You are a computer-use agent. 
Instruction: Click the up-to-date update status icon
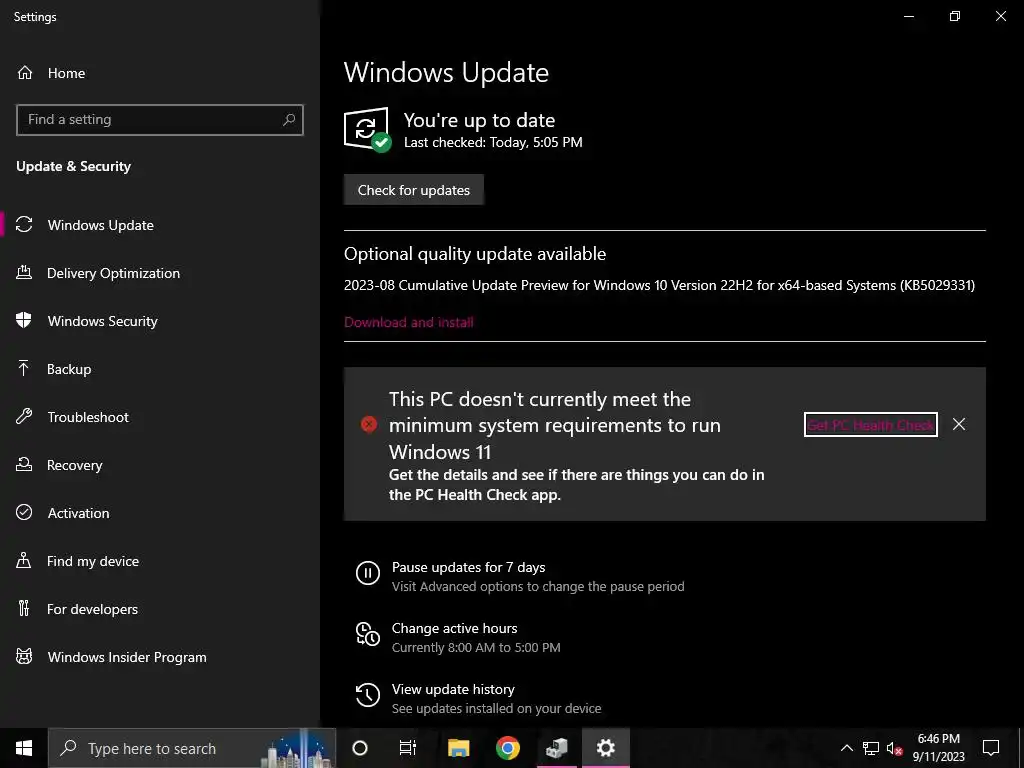coord(367,129)
